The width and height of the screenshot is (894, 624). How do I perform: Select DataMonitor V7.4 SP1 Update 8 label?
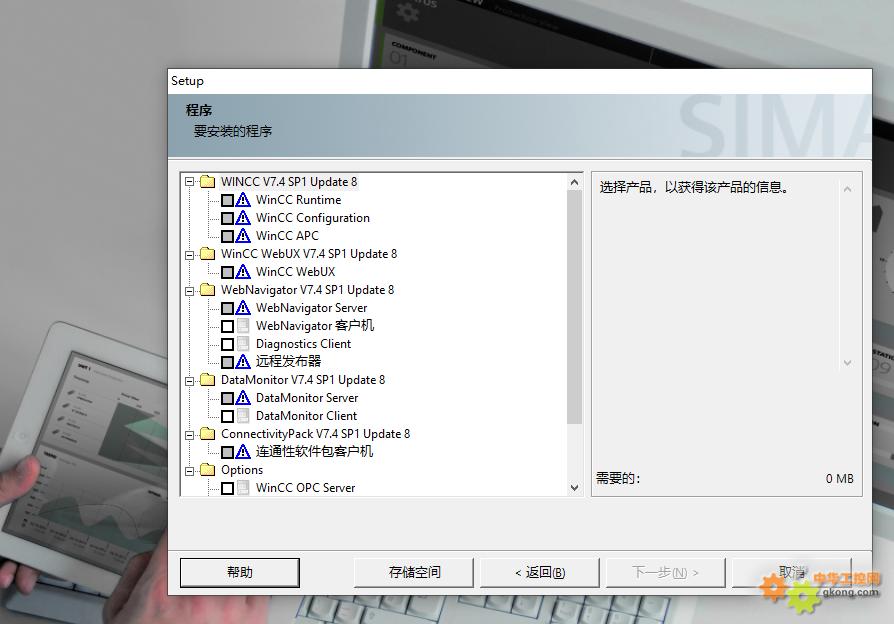pyautogui.click(x=303, y=380)
